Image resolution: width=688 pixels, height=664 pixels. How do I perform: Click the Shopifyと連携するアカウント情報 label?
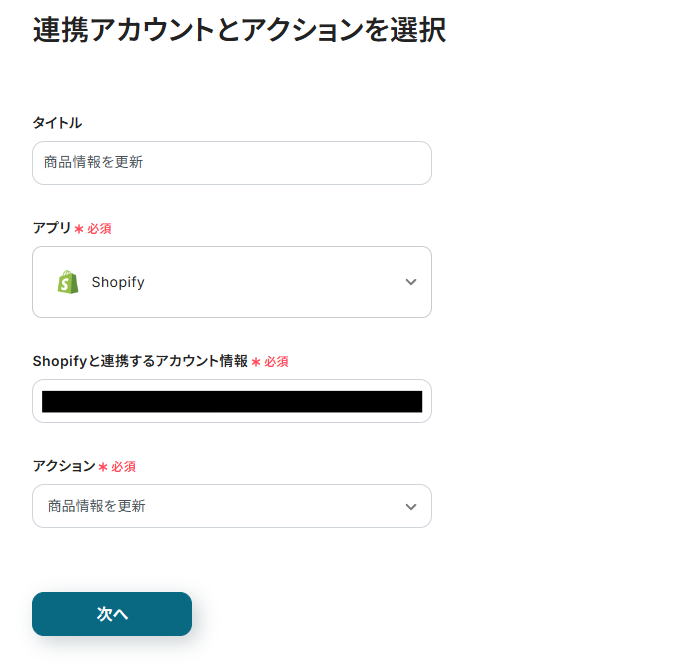(x=140, y=361)
